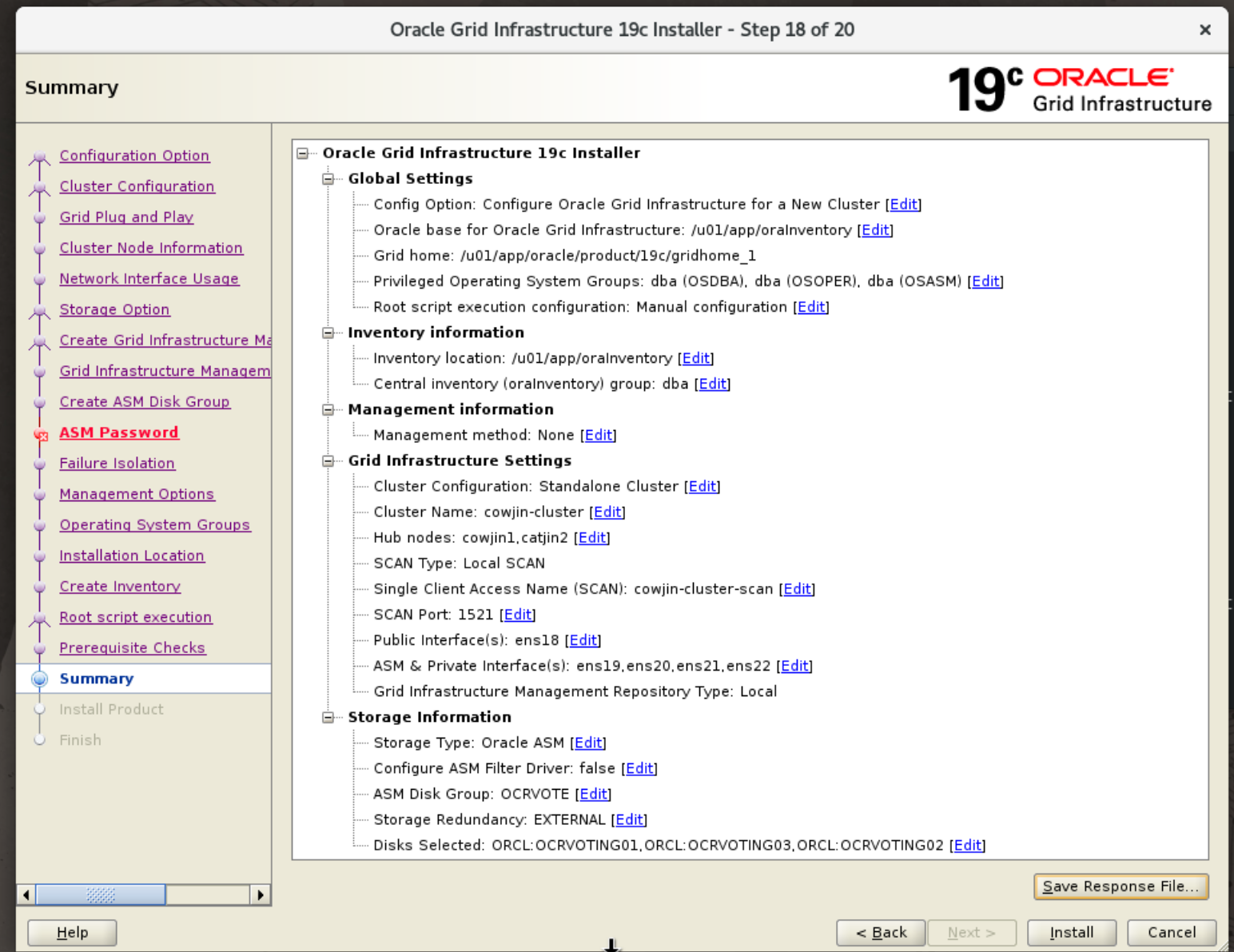Open the Storage Option step
The width and height of the screenshot is (1234, 952).
click(114, 309)
